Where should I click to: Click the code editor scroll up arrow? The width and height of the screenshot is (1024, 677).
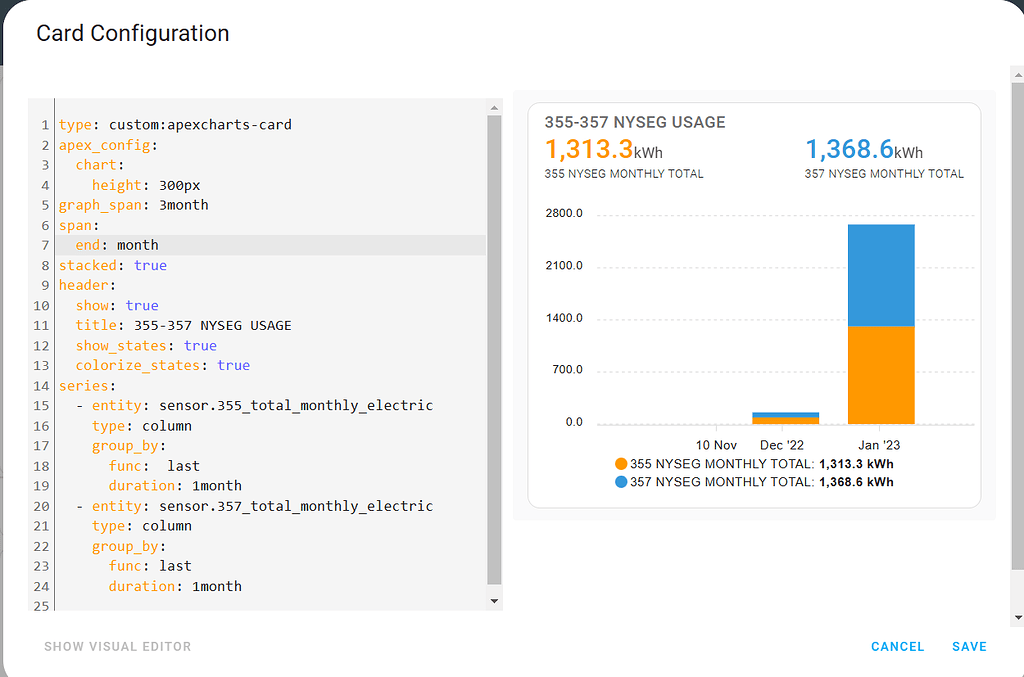pyautogui.click(x=494, y=107)
